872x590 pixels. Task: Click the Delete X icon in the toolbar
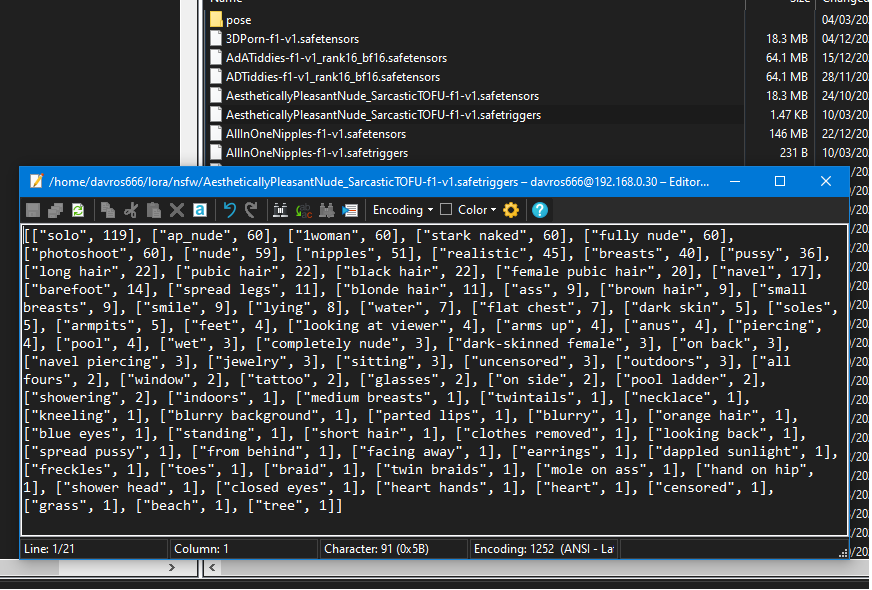(x=177, y=210)
